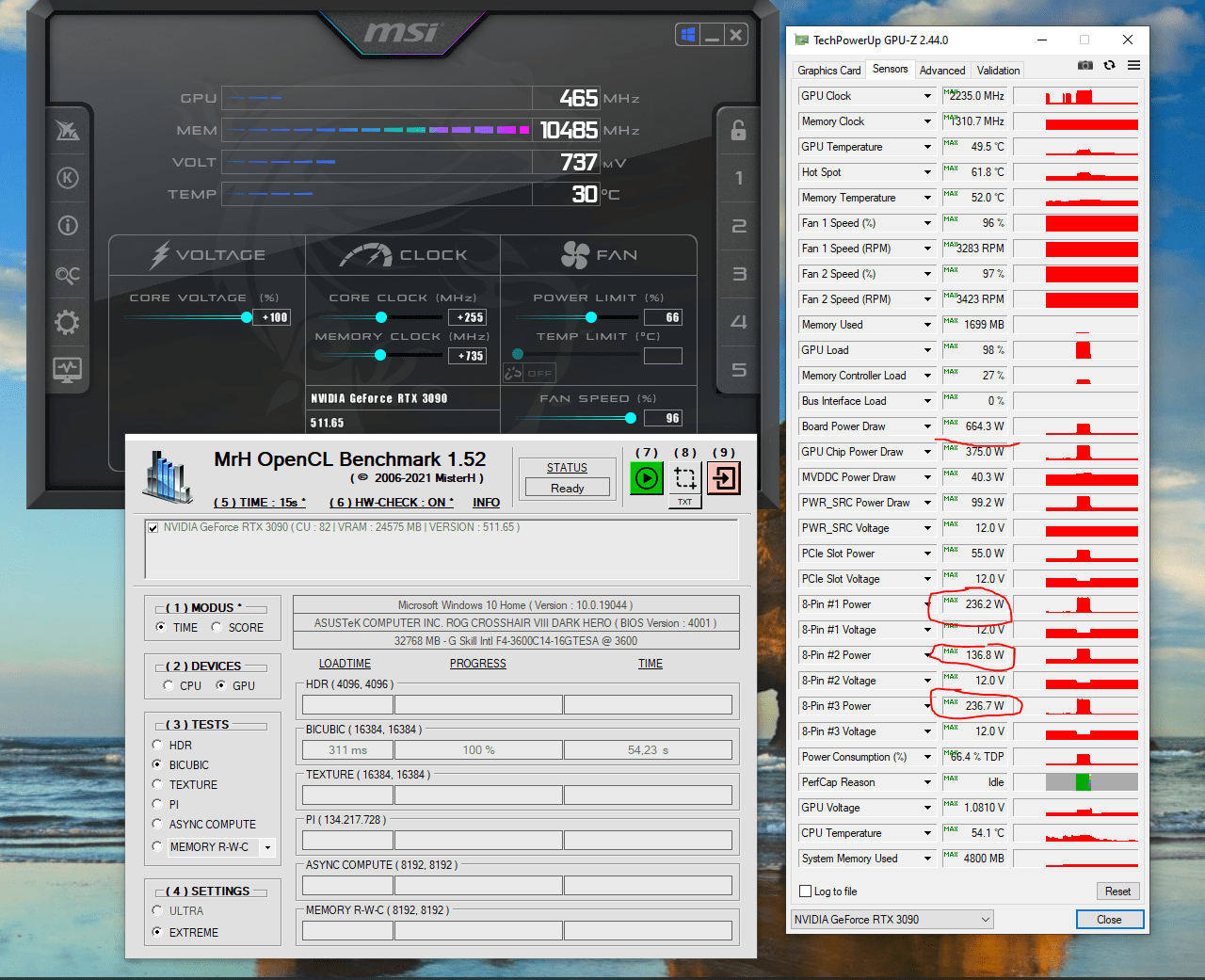1205x980 pixels.
Task: Open the GPU selector NVIDIA GeForce RTX 3090 dropdown
Action: (x=892, y=920)
